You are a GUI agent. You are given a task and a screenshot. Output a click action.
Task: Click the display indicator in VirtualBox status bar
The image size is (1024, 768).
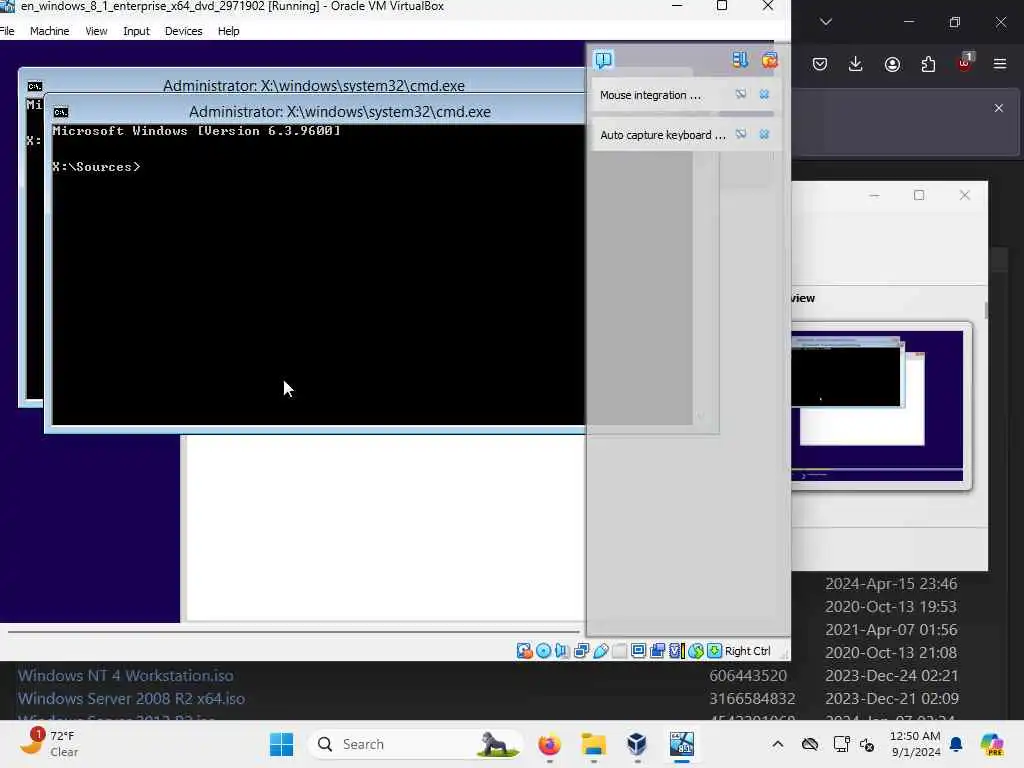638,650
